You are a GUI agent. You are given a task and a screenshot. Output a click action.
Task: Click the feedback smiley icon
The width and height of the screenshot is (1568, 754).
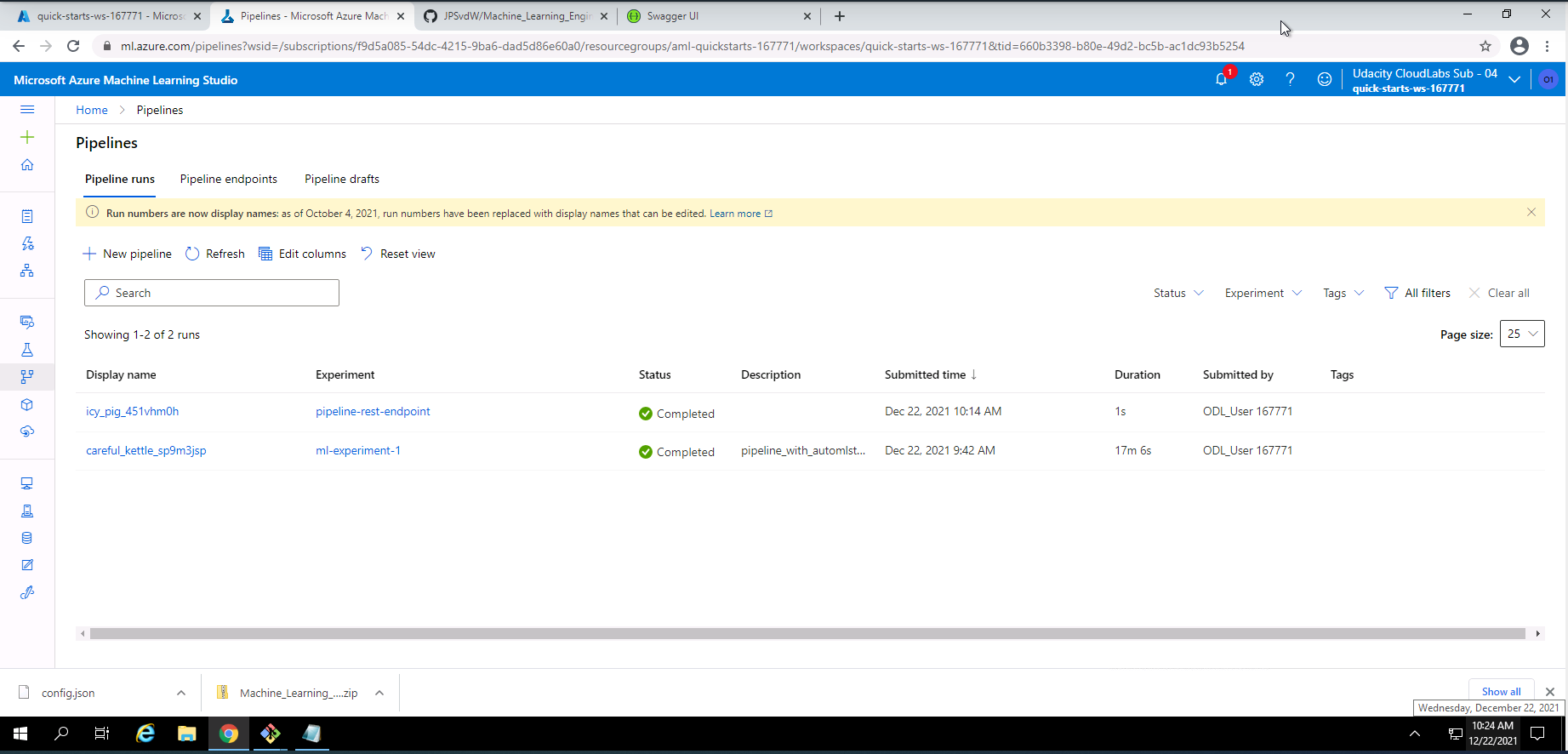[x=1325, y=79]
